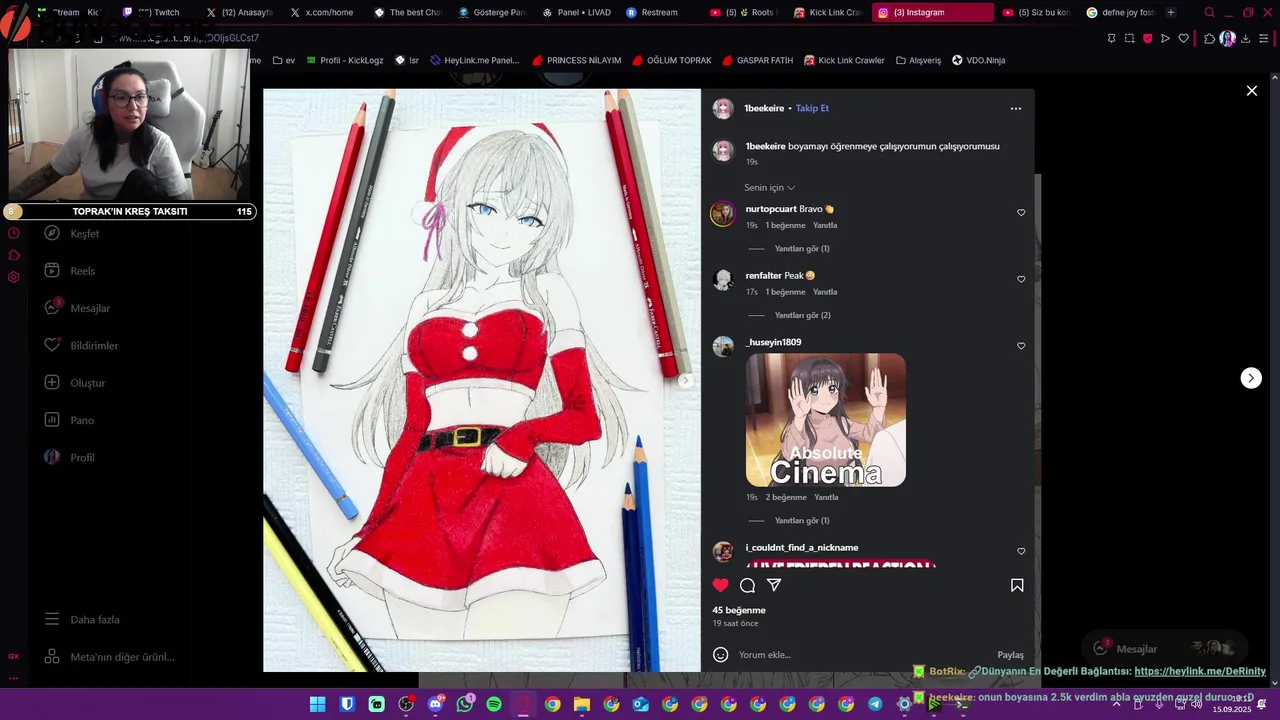The image size is (1280, 720).
Task: Like _huseyin1809's comment
Action: pos(1021,346)
